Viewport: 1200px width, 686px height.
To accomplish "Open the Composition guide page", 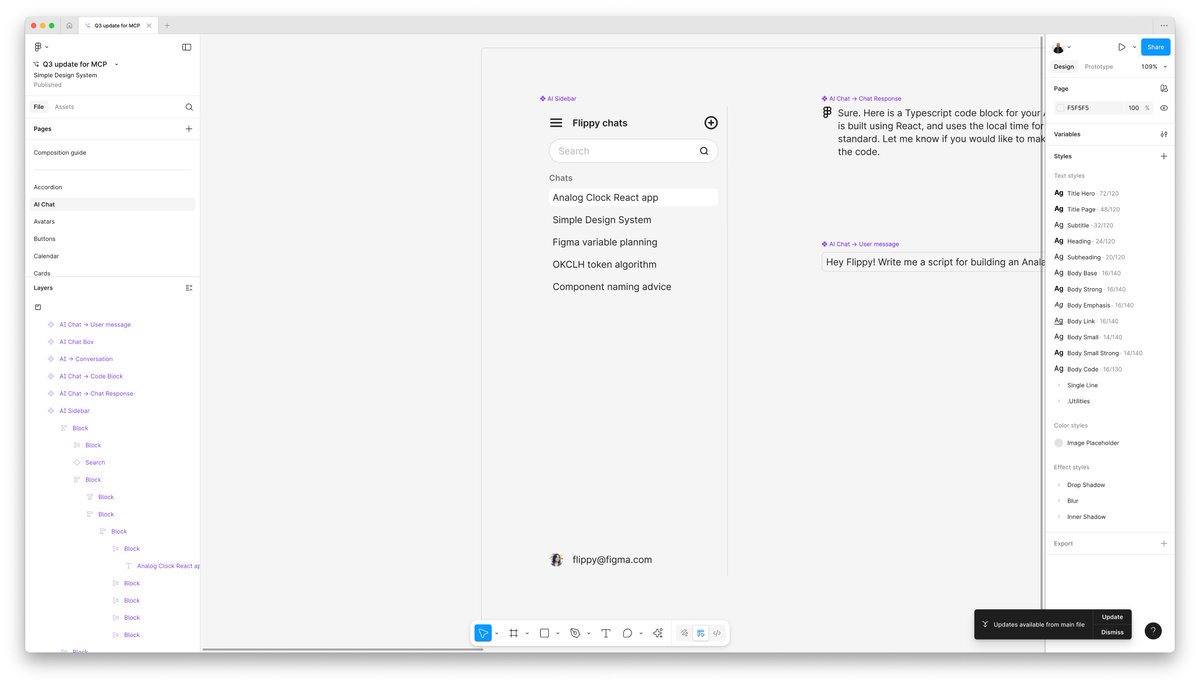I will [60, 153].
